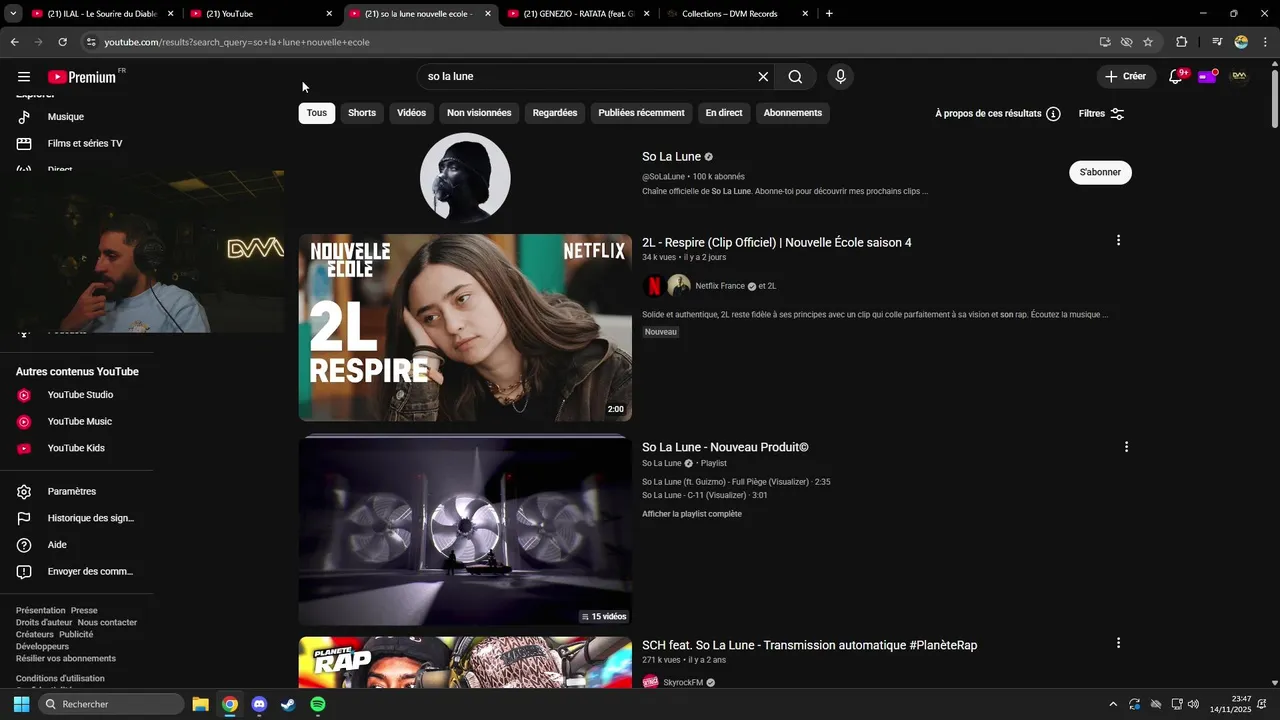1280x720 pixels.
Task: Select the Non visionnées filter chip
Action: coord(479,113)
